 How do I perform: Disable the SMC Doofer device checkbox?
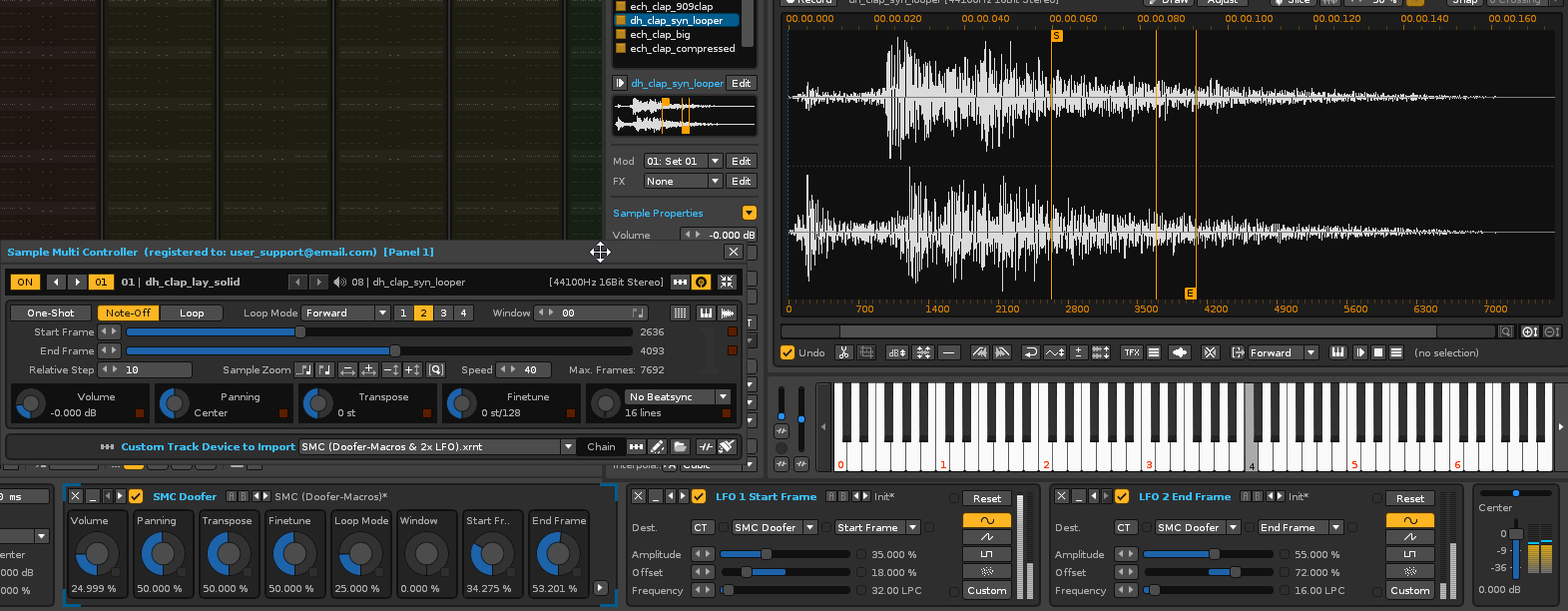click(136, 496)
